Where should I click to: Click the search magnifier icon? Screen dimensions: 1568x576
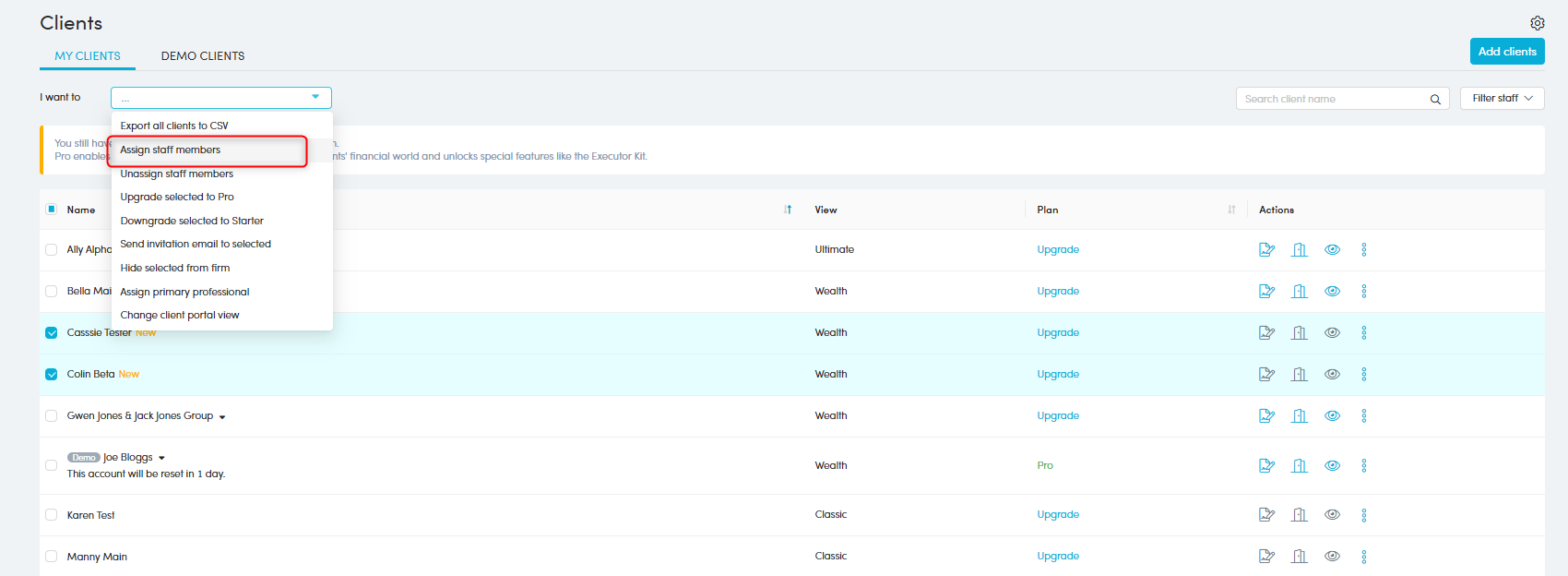1435,100
